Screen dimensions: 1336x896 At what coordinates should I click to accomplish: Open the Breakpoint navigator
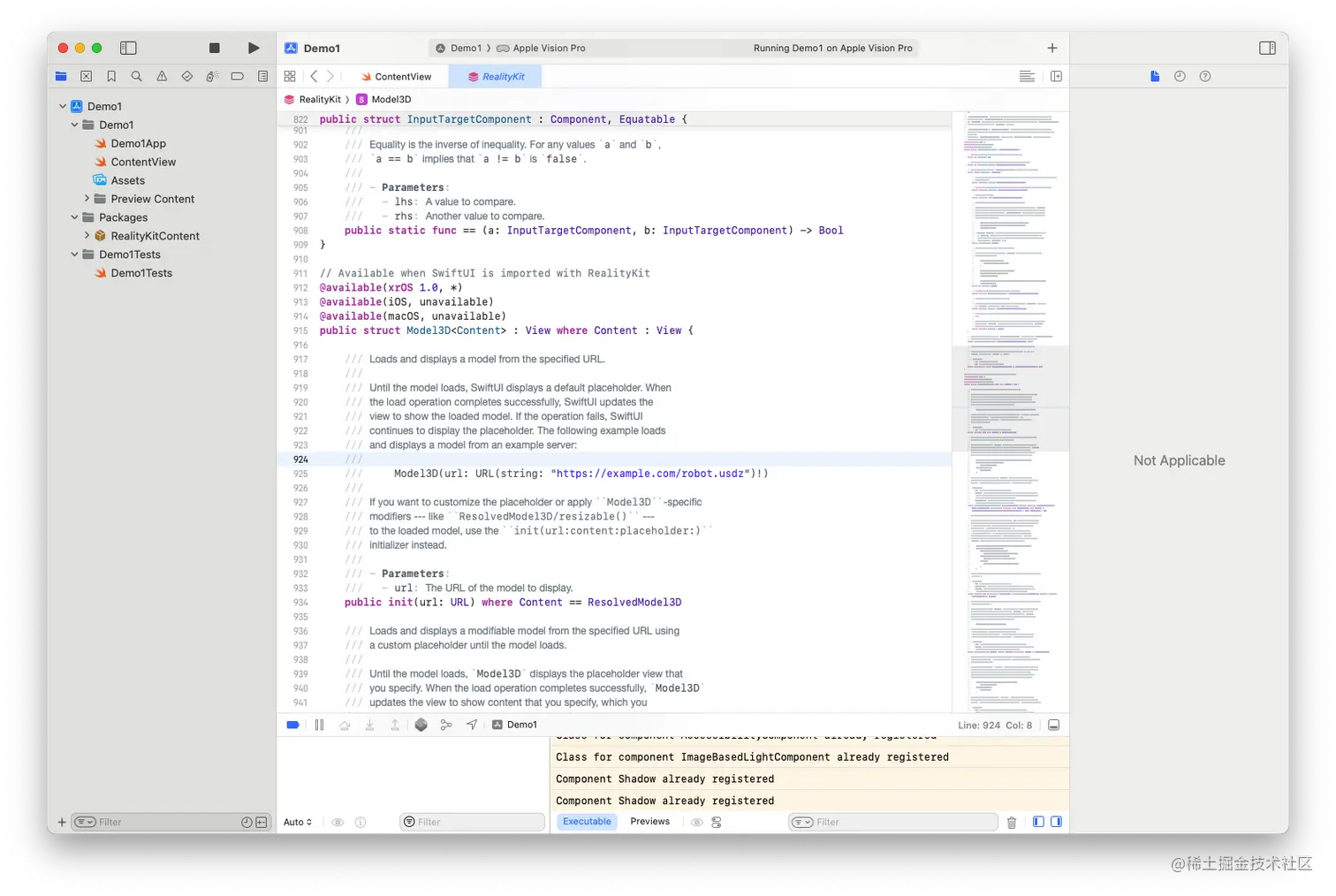coord(238,76)
